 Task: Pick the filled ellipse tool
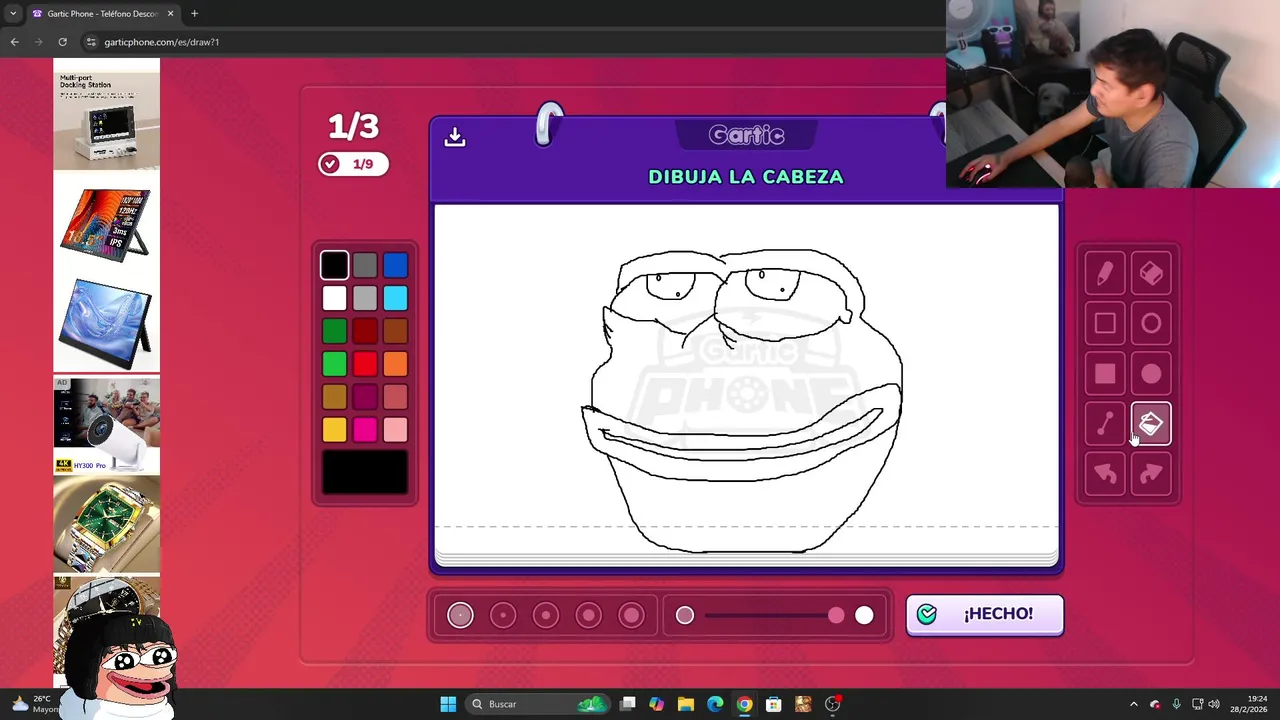click(x=1151, y=374)
